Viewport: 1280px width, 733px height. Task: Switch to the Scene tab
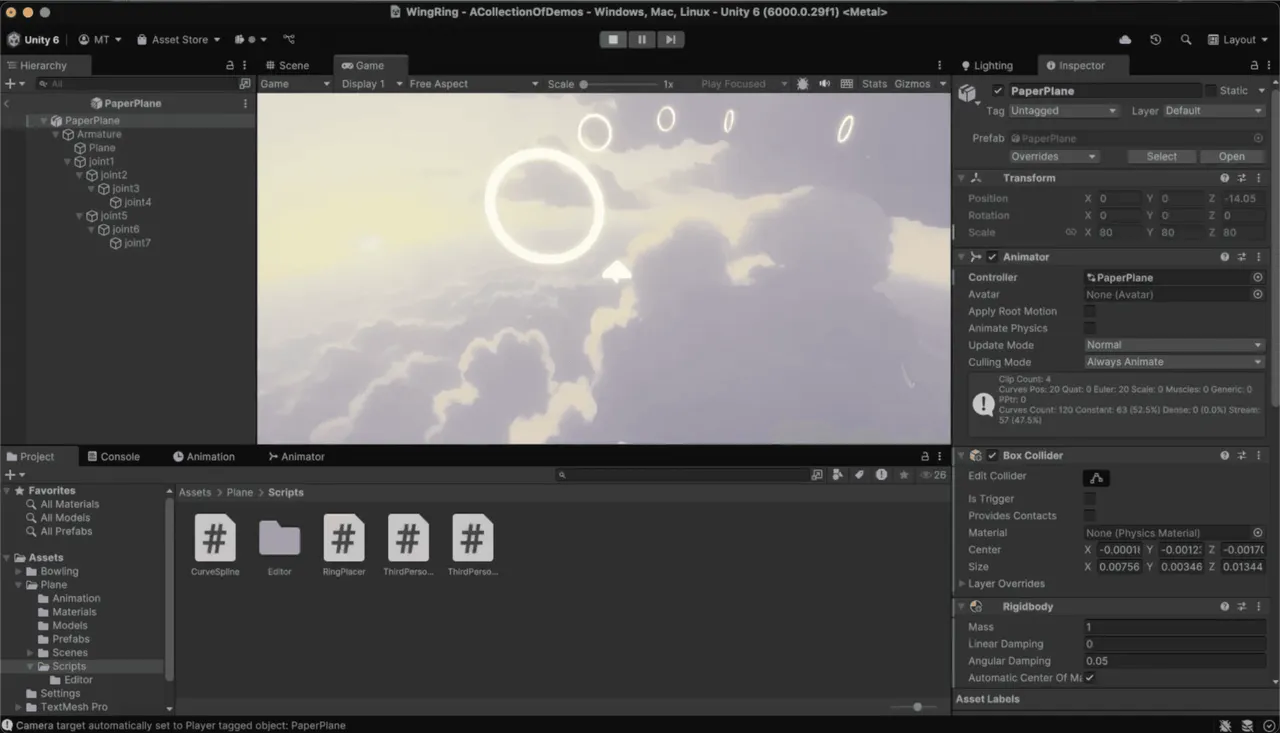[286, 65]
